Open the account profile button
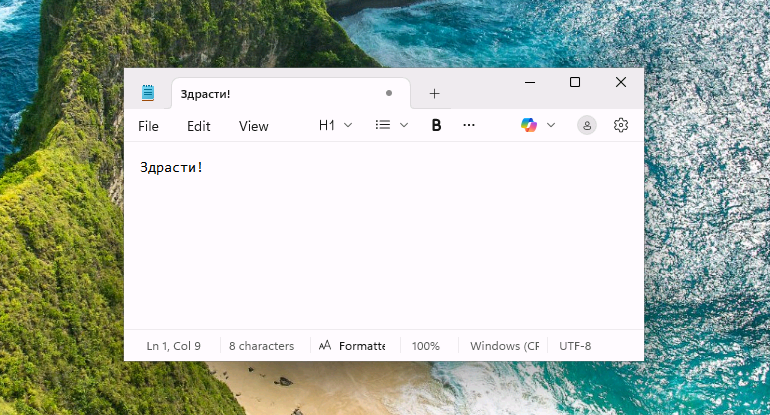Screen dimensions: 770x415 (x=587, y=125)
